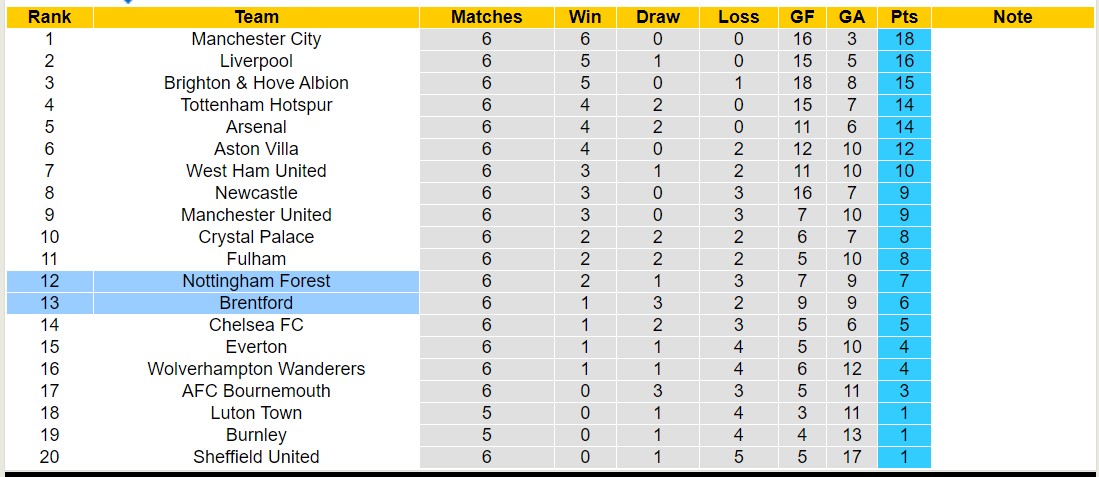Click the Matches column header
1099x477 pixels.
point(486,17)
